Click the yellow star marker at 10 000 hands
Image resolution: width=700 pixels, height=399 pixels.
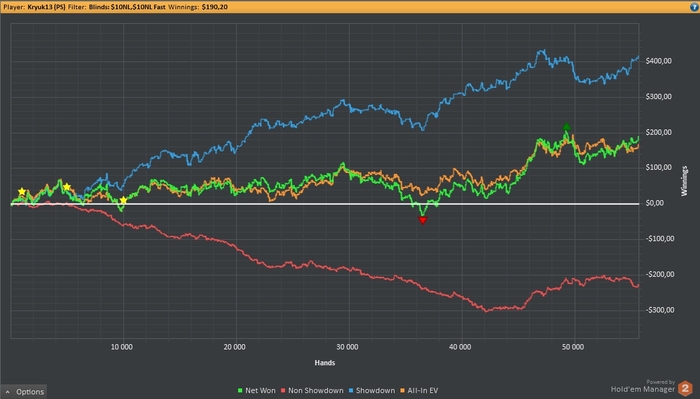click(124, 200)
